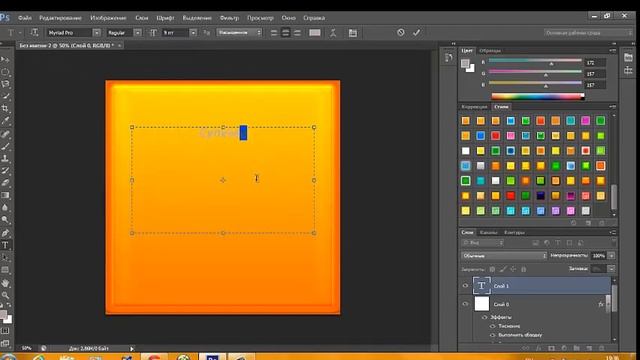Select the Eyedropper tool
Image resolution: width=640 pixels, height=360 pixels.
pos(5,121)
